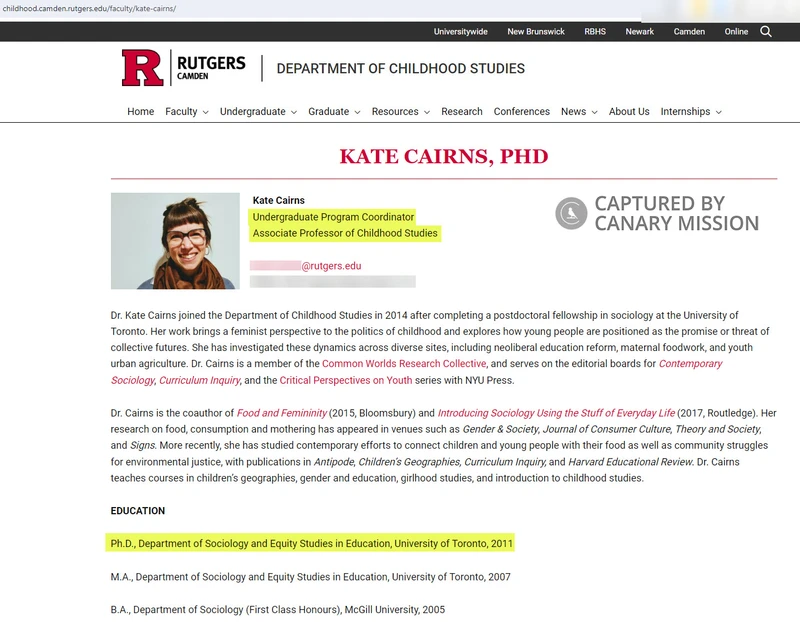Open Food and Femininity book link
Viewport: 800px width, 622px height.
[x=282, y=413]
